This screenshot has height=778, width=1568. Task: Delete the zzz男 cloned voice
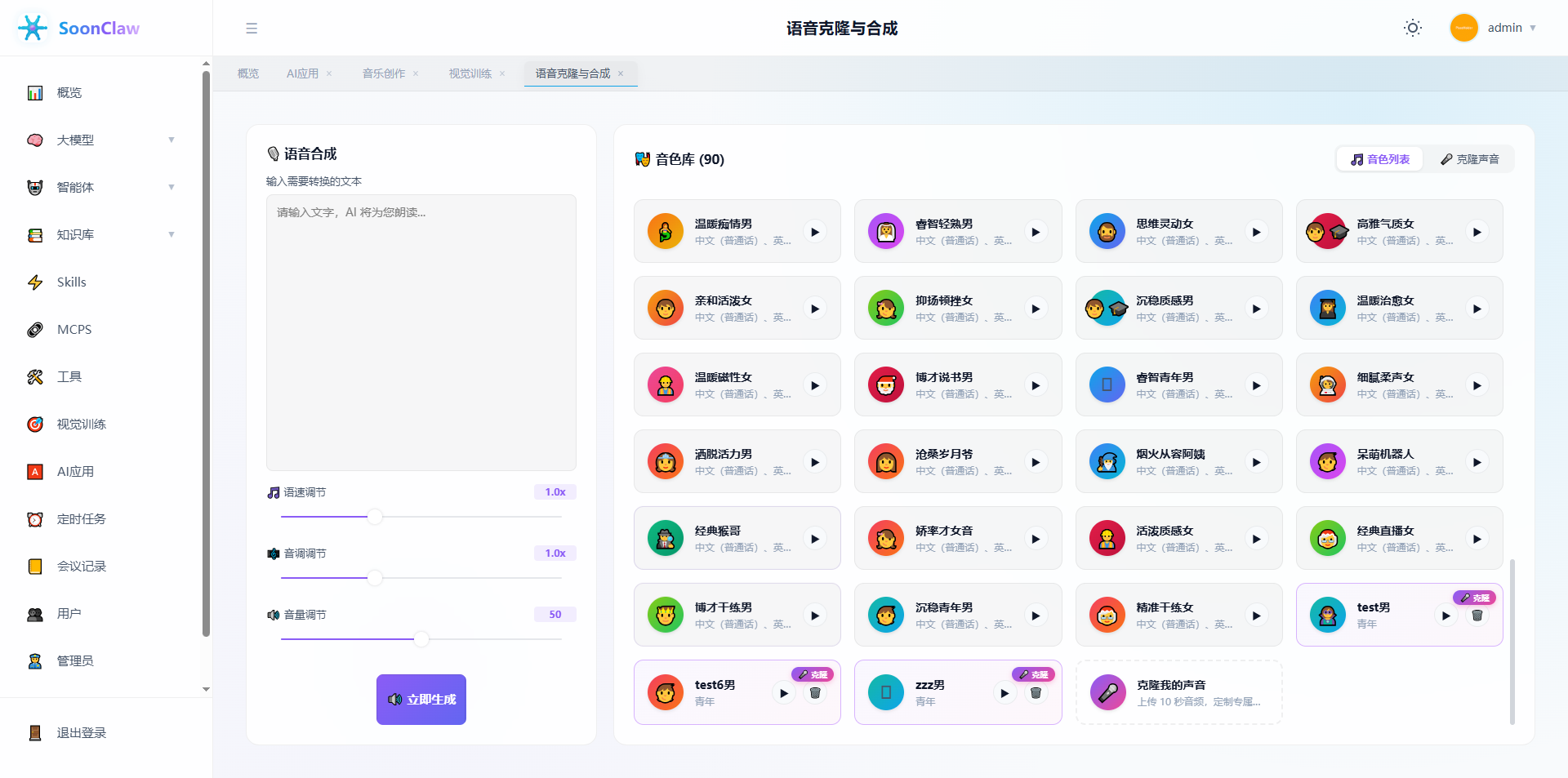pos(1036,693)
